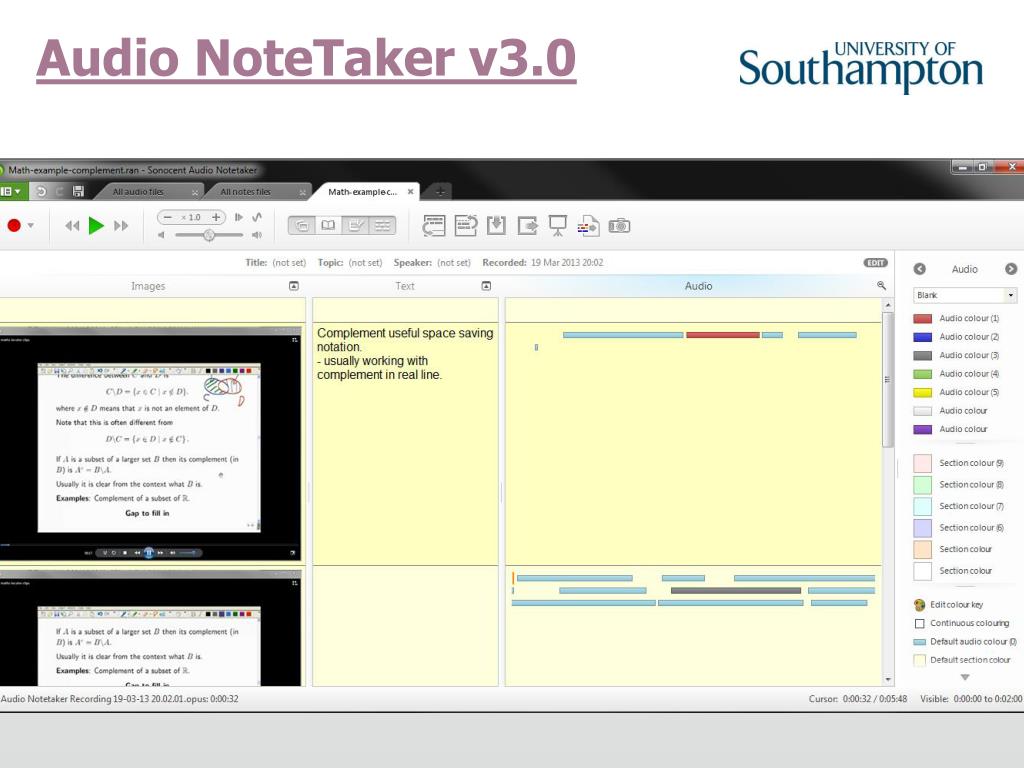
Task: Switch to the All audio files tab
Action: point(138,192)
